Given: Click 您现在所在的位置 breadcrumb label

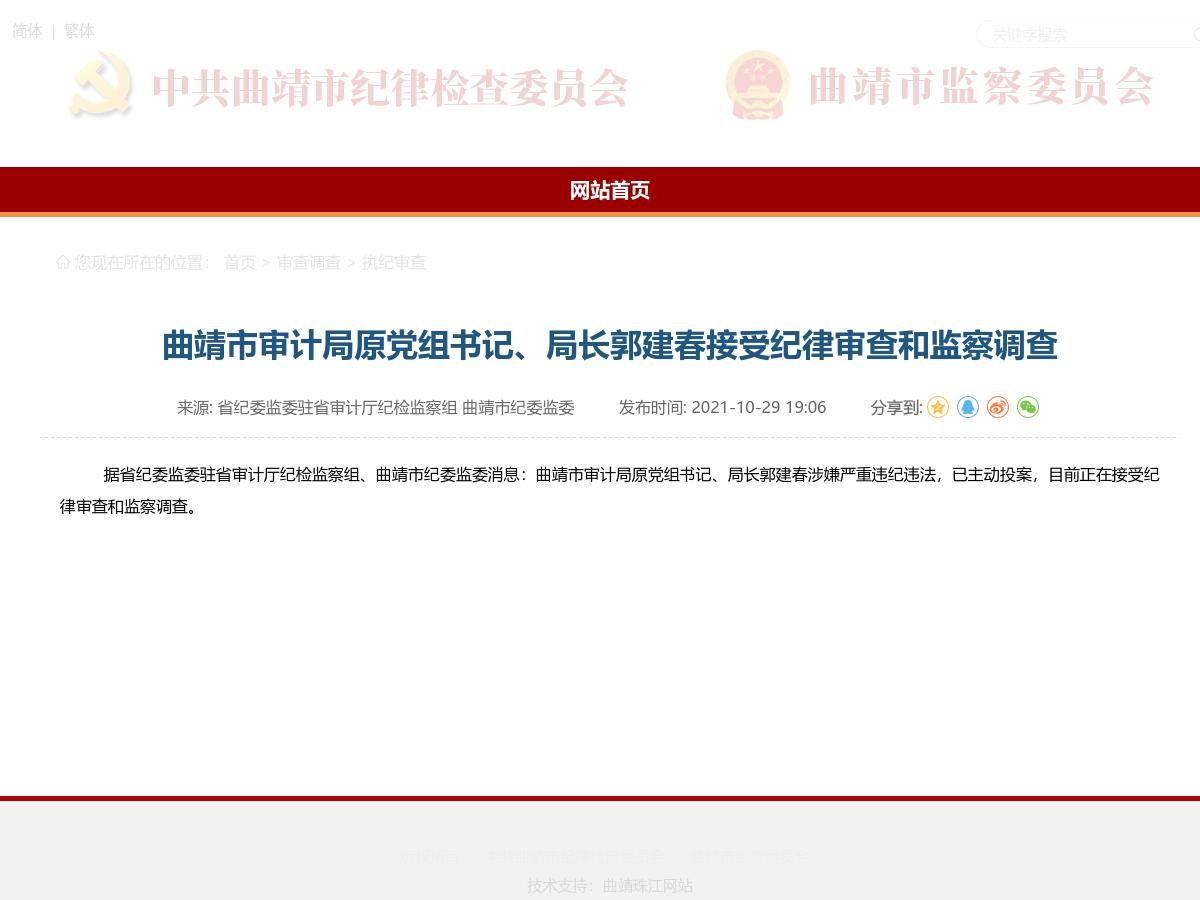Looking at the screenshot, I should [142, 262].
